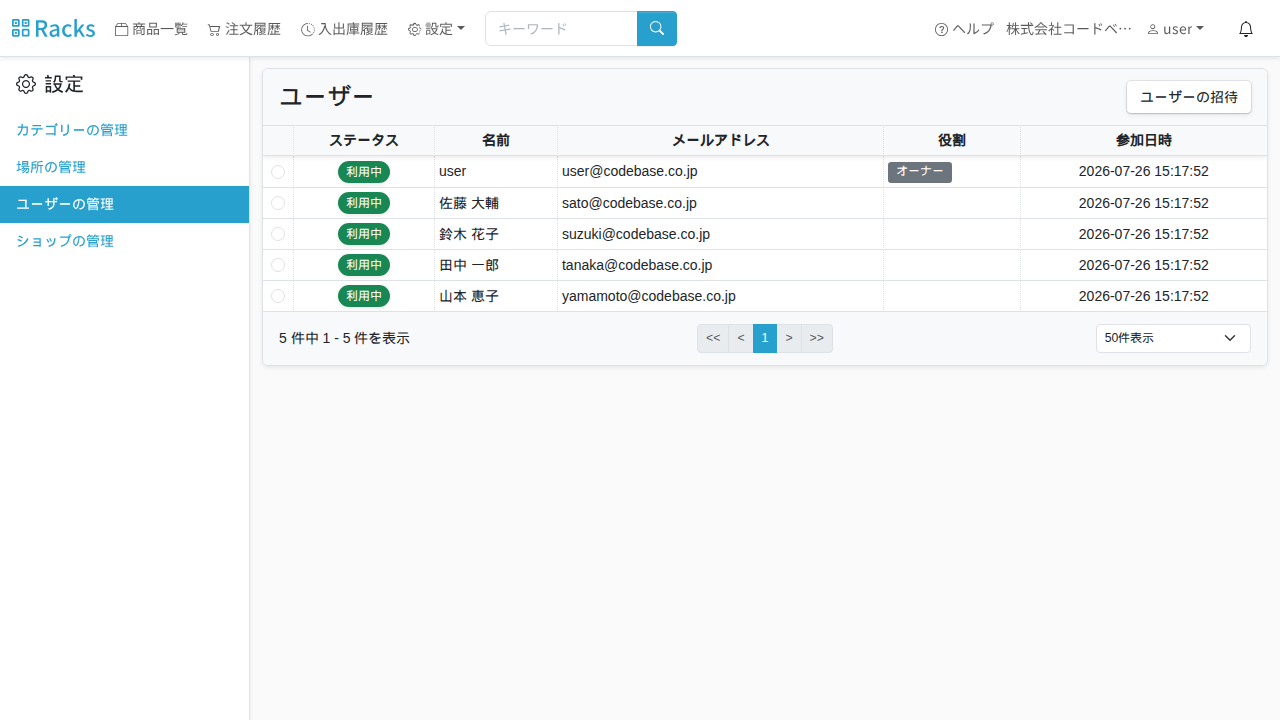The width and height of the screenshot is (1280, 720).
Task: Open the notifications bell
Action: coord(1246,29)
